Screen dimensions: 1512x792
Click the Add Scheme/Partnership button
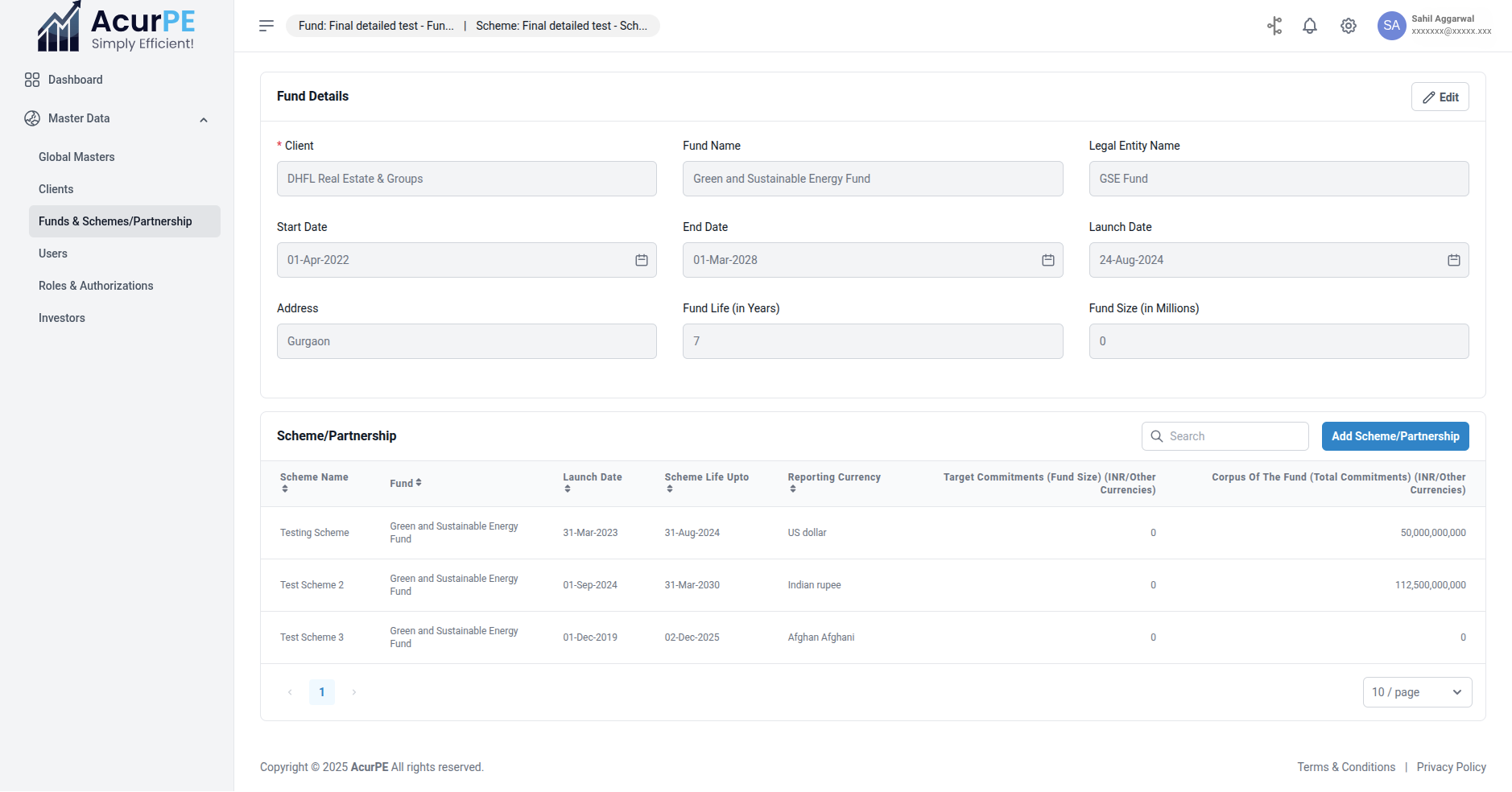pos(1394,436)
